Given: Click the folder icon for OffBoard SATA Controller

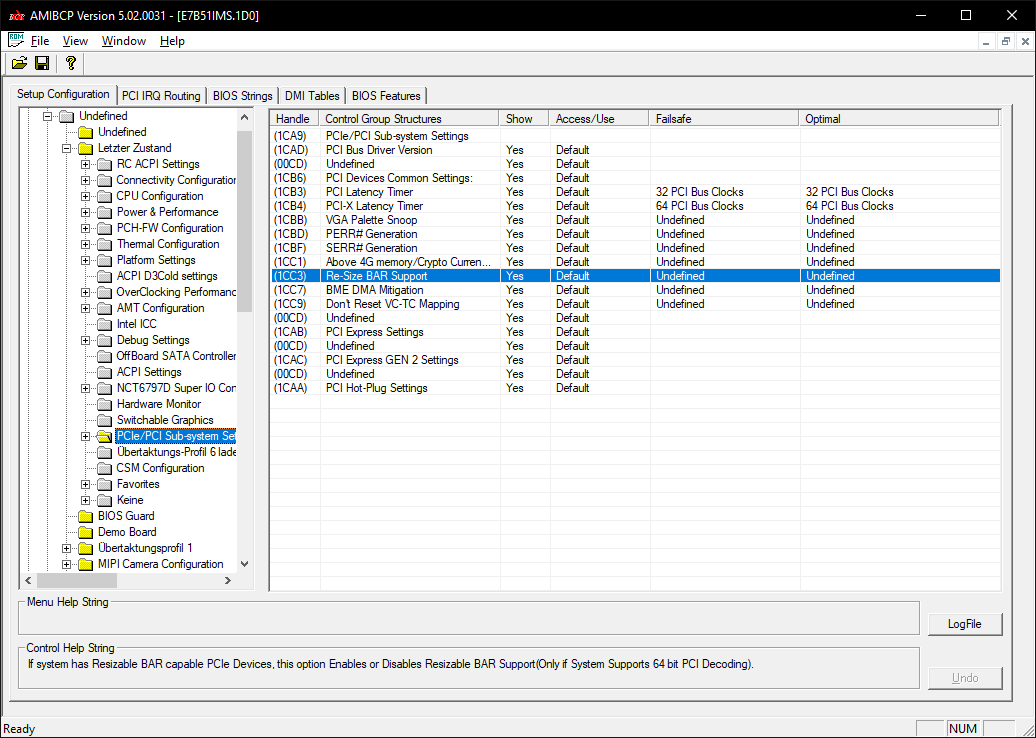Looking at the screenshot, I should coord(104,356).
